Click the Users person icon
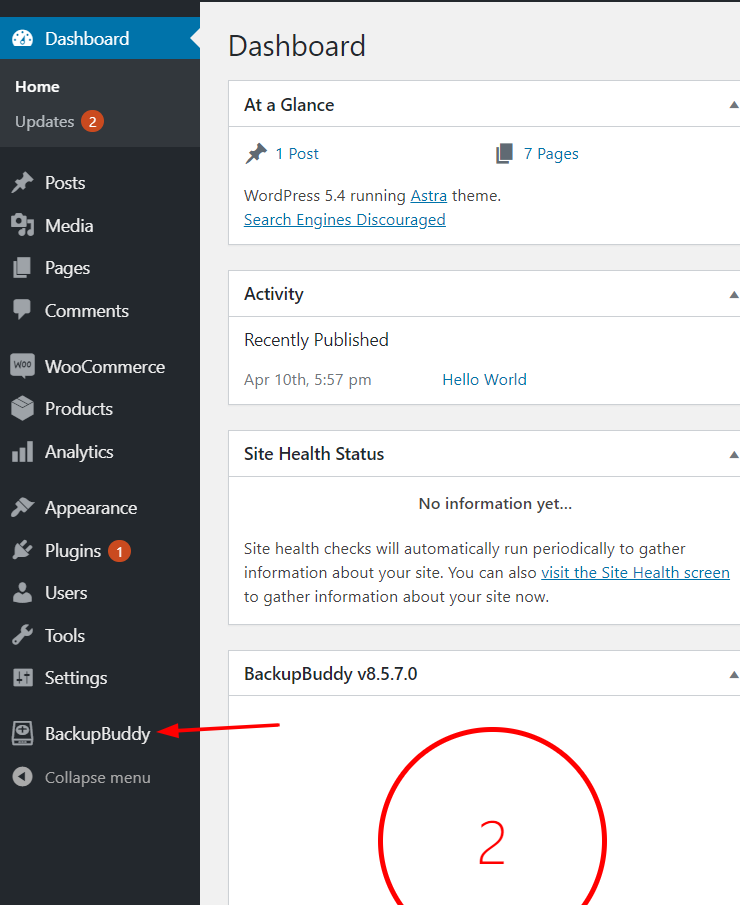 tap(23, 593)
